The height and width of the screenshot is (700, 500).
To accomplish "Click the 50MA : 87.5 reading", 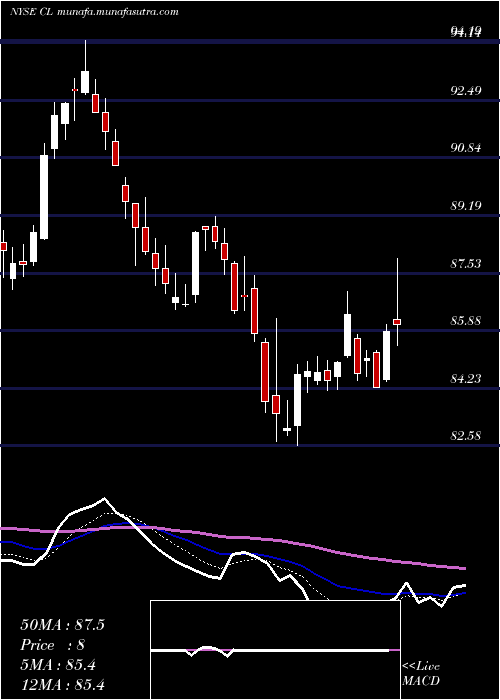I will click(63, 625).
